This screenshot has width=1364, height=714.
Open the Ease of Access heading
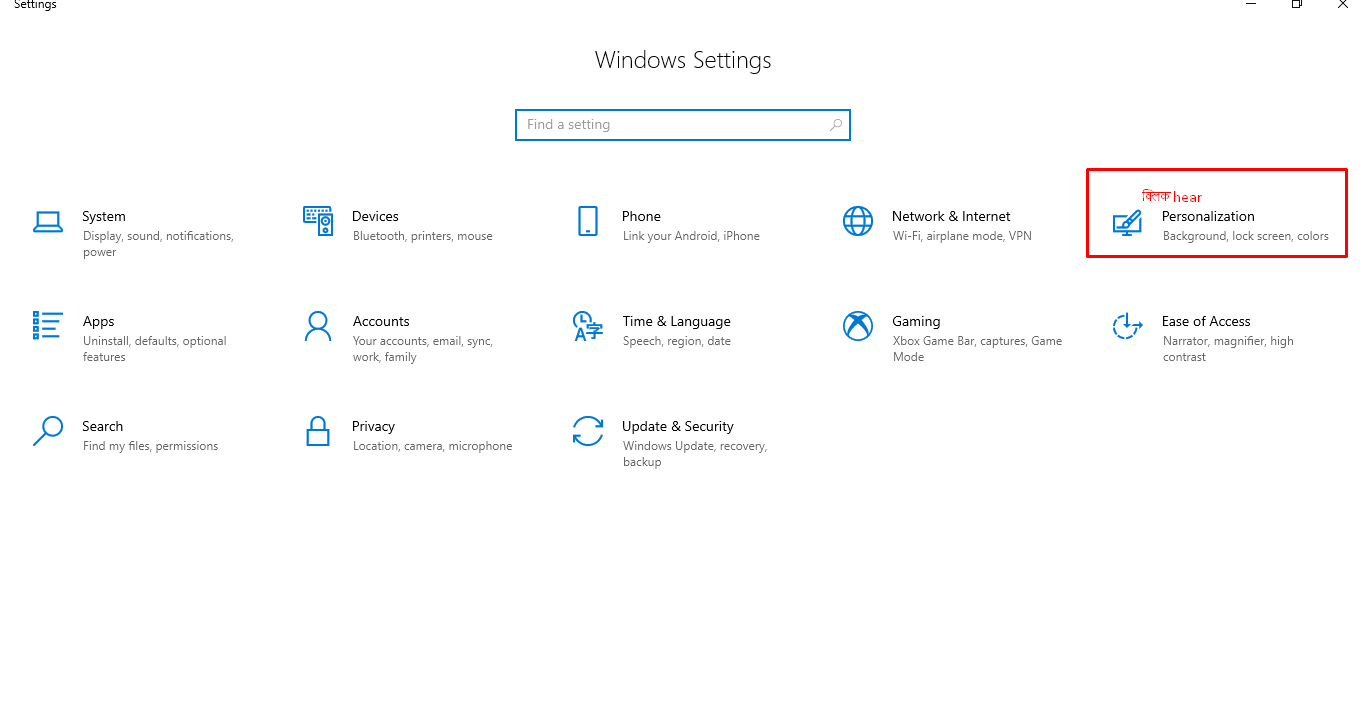pos(1206,321)
